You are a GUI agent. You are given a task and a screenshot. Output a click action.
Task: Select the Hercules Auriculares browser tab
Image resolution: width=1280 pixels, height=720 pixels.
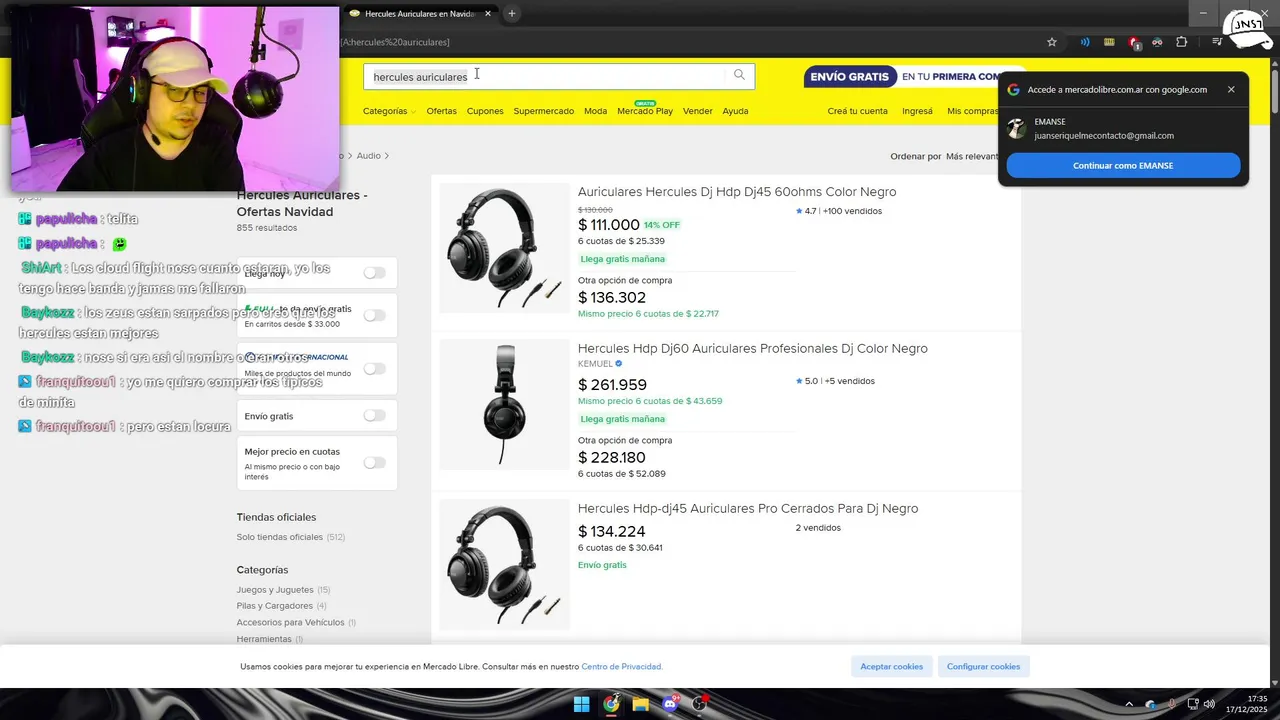coord(420,14)
